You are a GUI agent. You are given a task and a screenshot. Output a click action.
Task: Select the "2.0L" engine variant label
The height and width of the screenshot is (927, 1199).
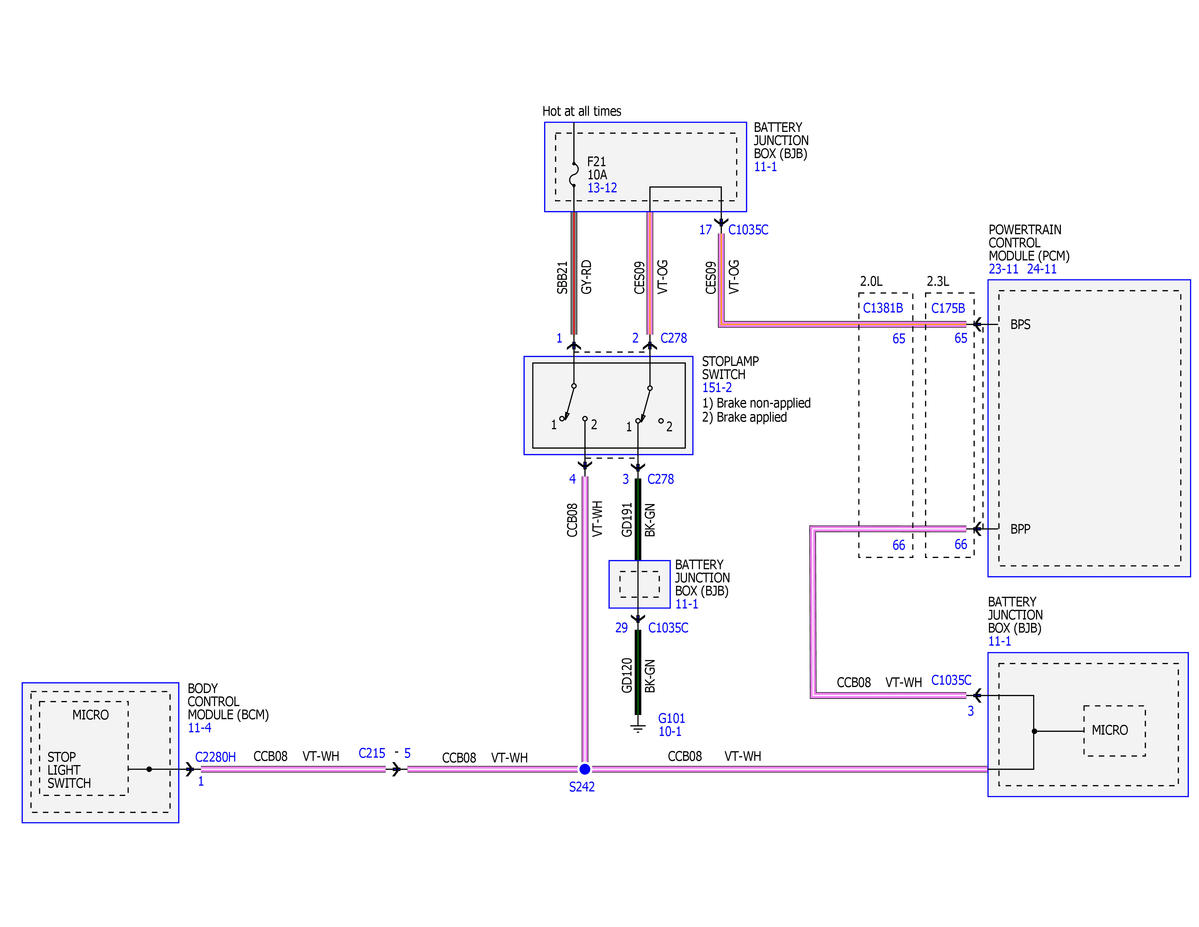pyautogui.click(x=871, y=281)
